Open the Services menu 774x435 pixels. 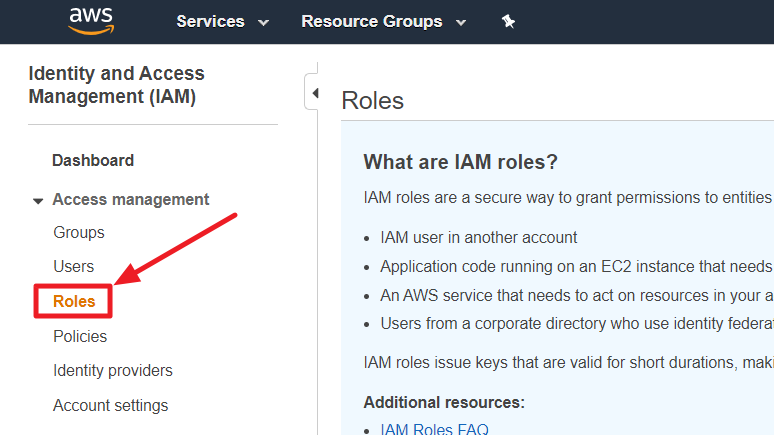(x=211, y=22)
